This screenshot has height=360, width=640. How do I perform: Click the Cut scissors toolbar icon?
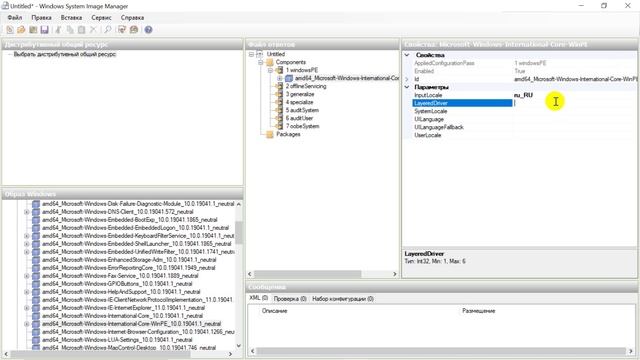click(x=58, y=30)
